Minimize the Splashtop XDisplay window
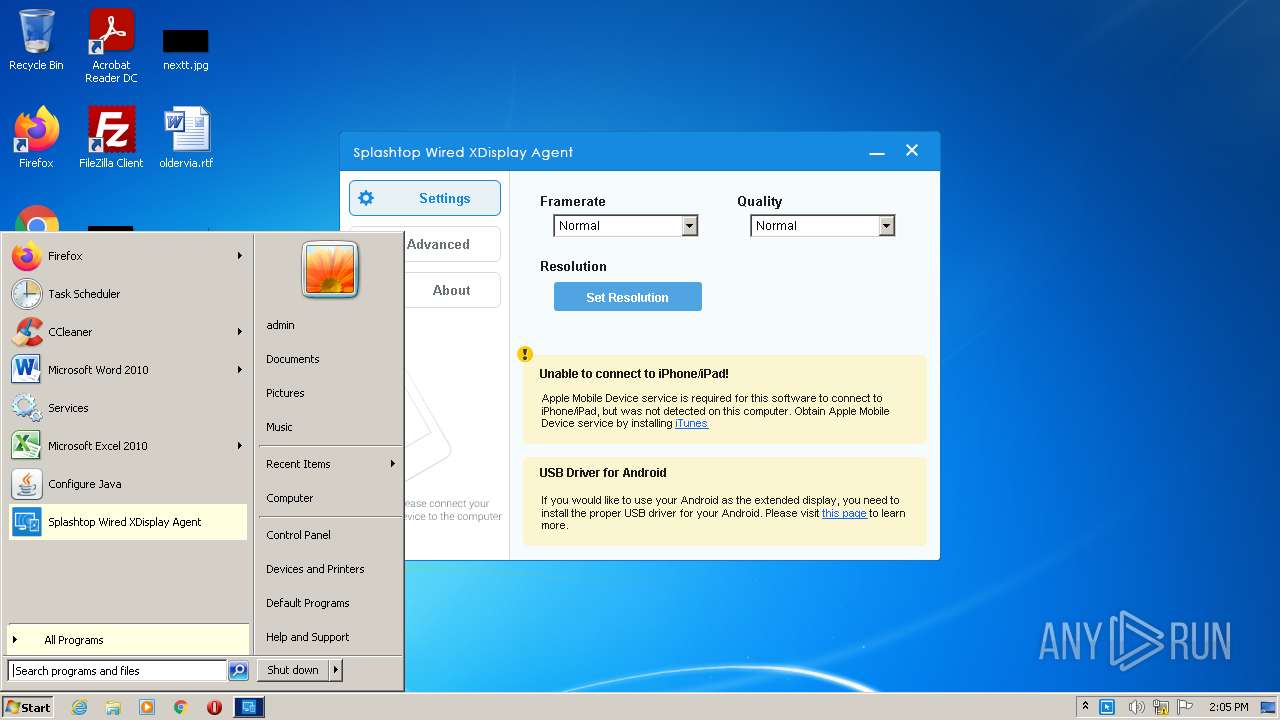This screenshot has height=720, width=1280. pos(877,152)
